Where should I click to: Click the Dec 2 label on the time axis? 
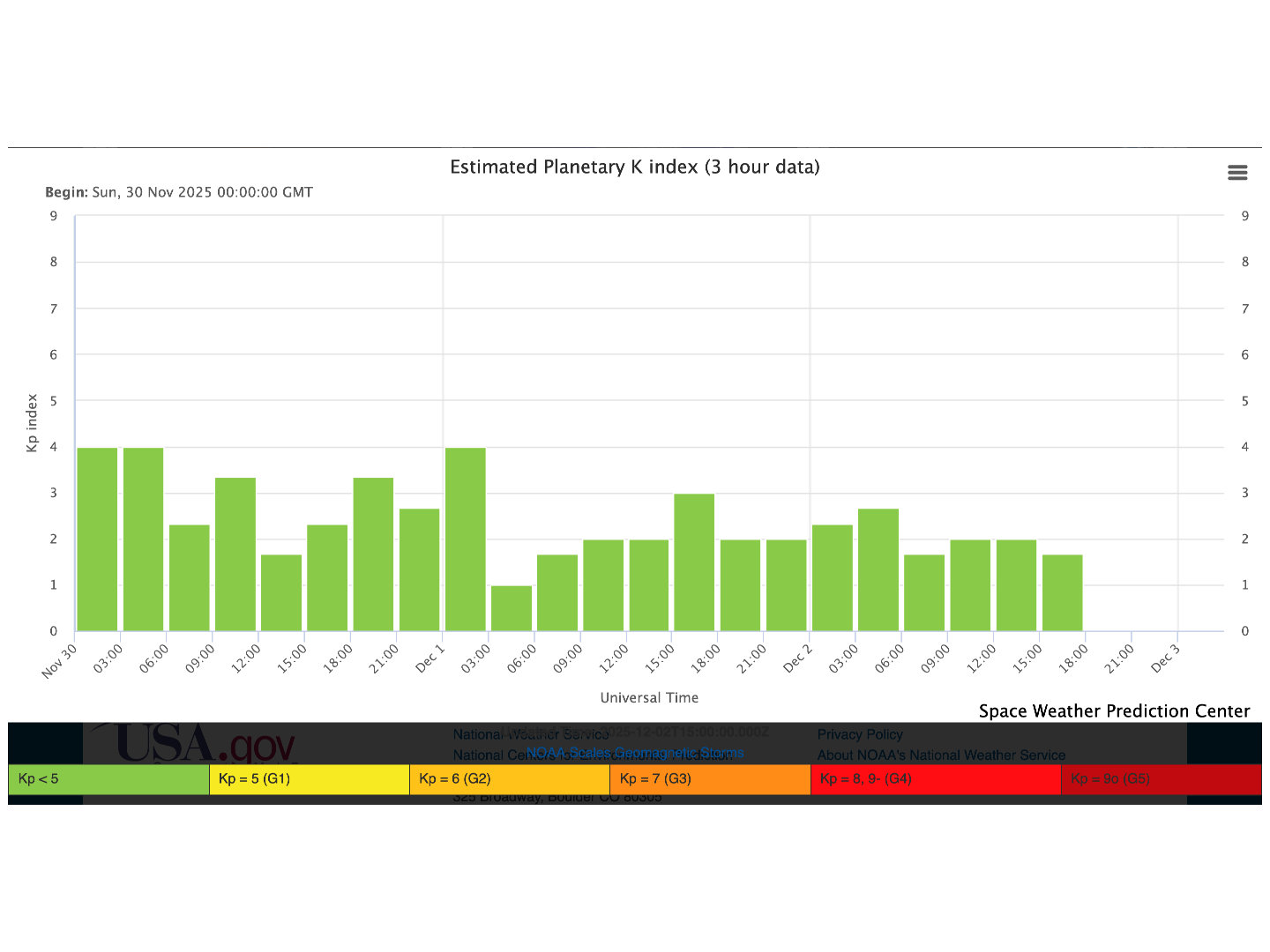796,658
